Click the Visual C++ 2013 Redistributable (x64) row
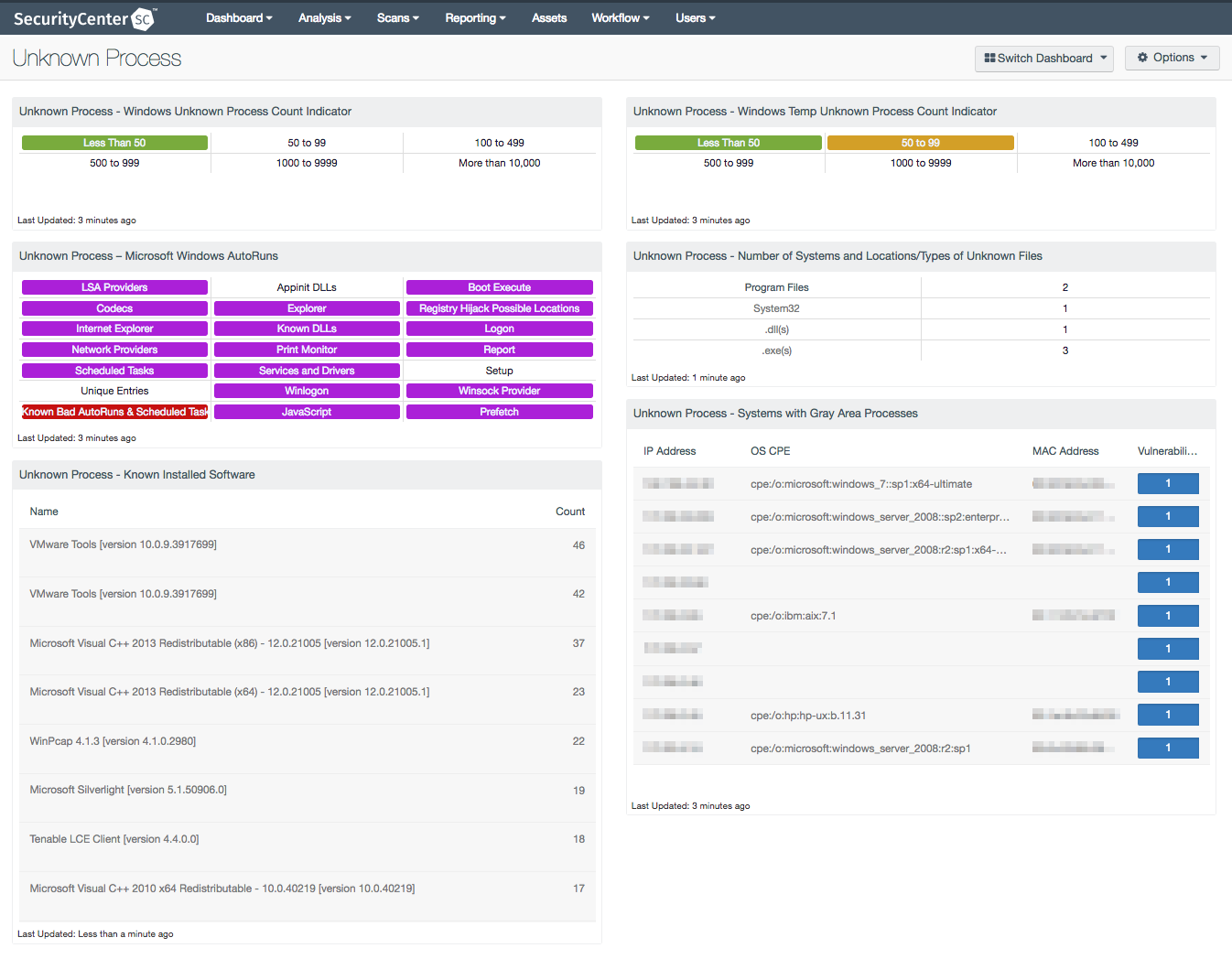 tap(308, 700)
